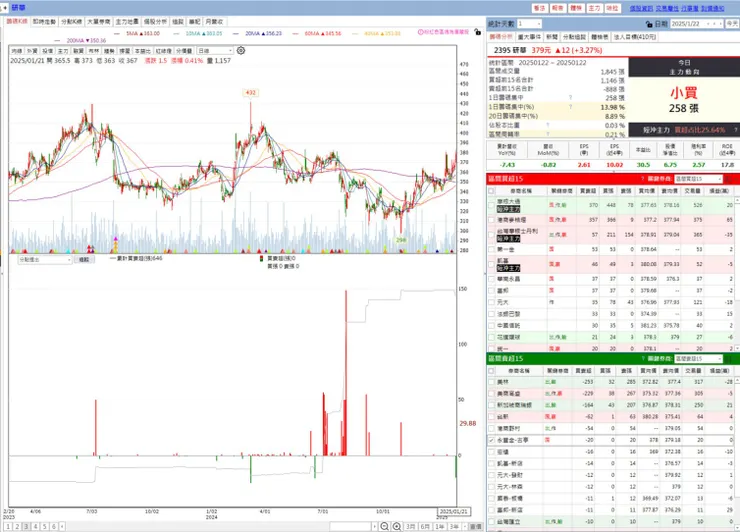Open the 到價通知 link
The width and height of the screenshot is (740, 532).
[712, 8]
